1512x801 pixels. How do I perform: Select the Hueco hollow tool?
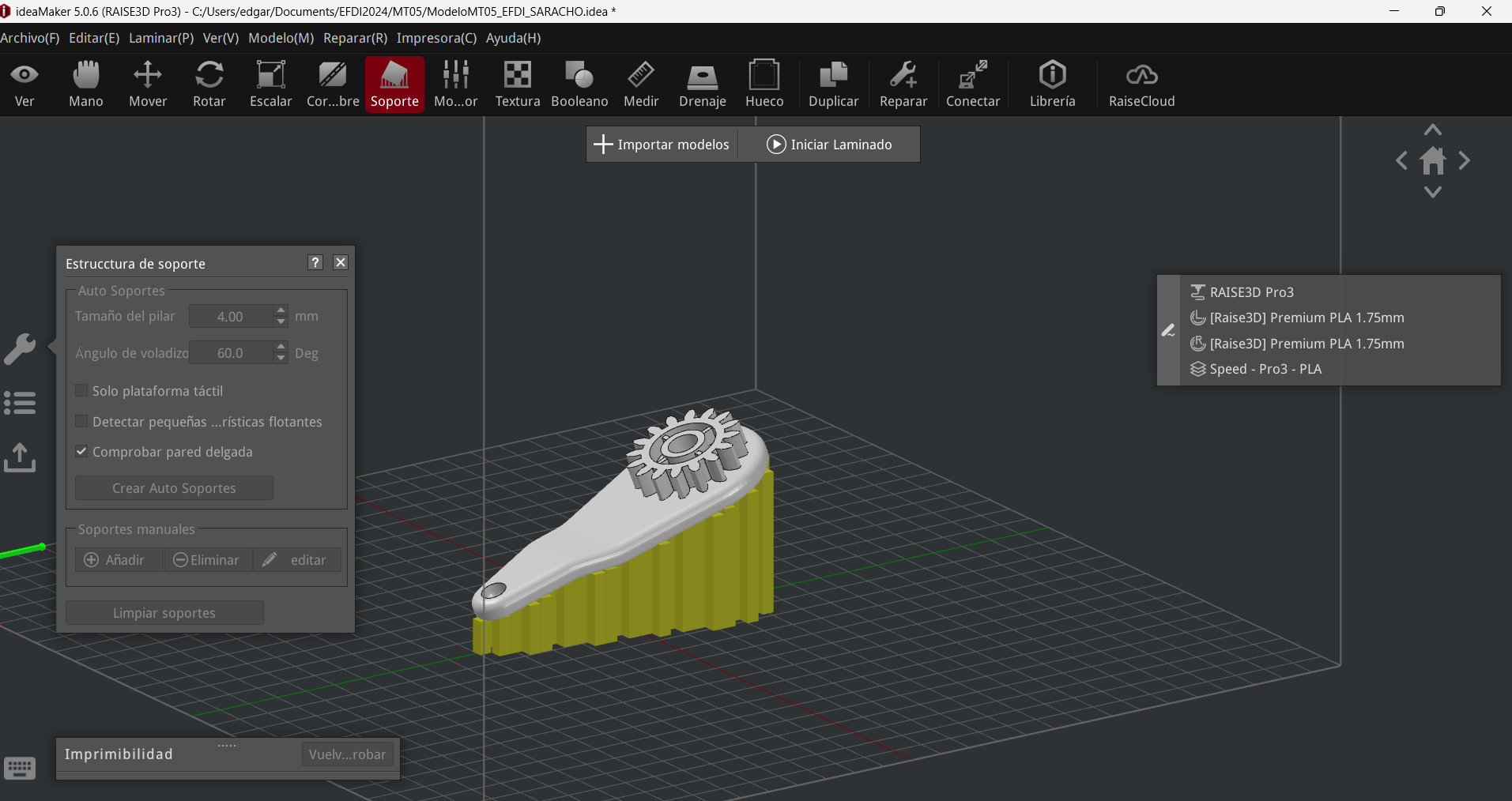[x=764, y=85]
